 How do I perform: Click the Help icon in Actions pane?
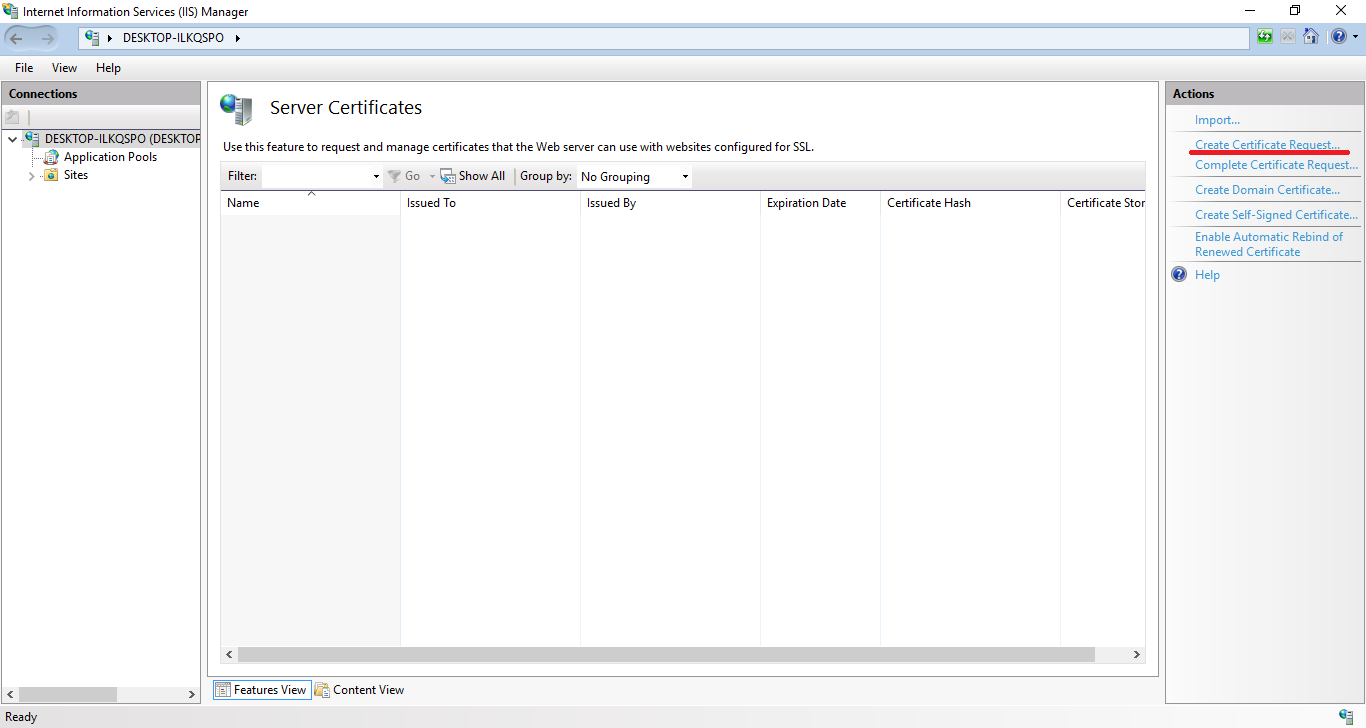(1179, 275)
